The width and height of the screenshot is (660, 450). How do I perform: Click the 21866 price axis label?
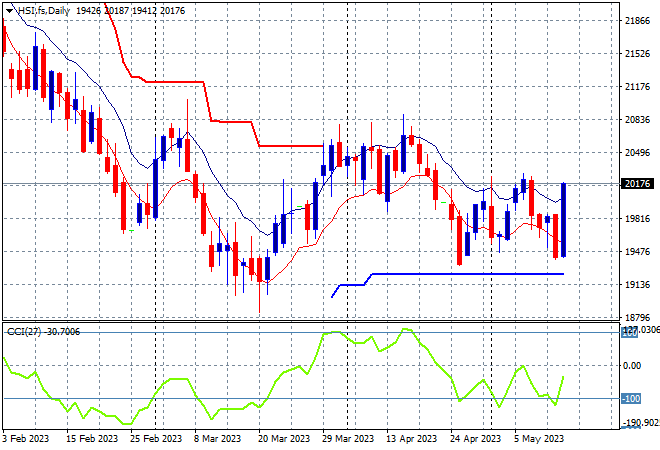[x=637, y=21]
